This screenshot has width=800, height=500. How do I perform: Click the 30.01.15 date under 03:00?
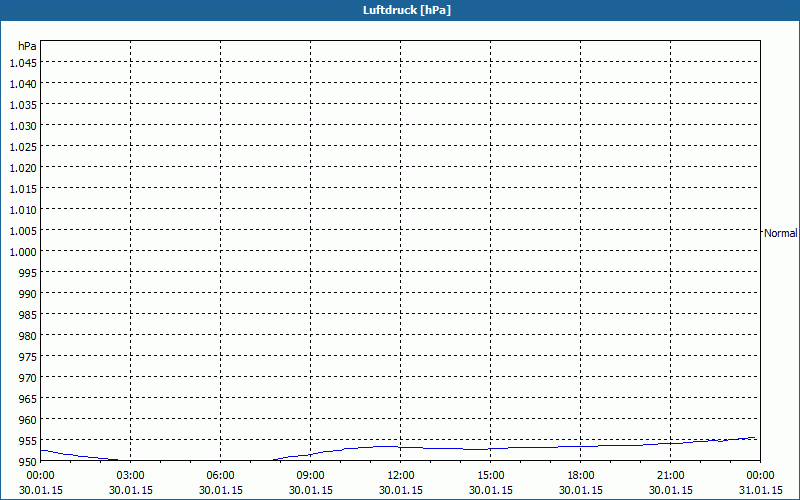click(131, 490)
